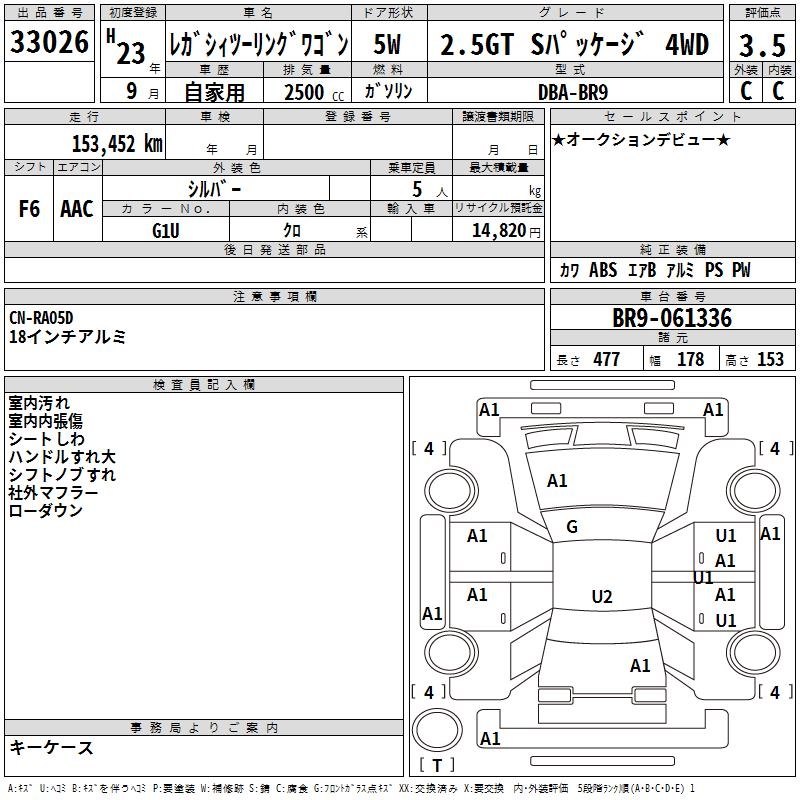Click the A1 scratch mark on the hood
Viewport: 800px width, 800px height.
click(x=557, y=481)
